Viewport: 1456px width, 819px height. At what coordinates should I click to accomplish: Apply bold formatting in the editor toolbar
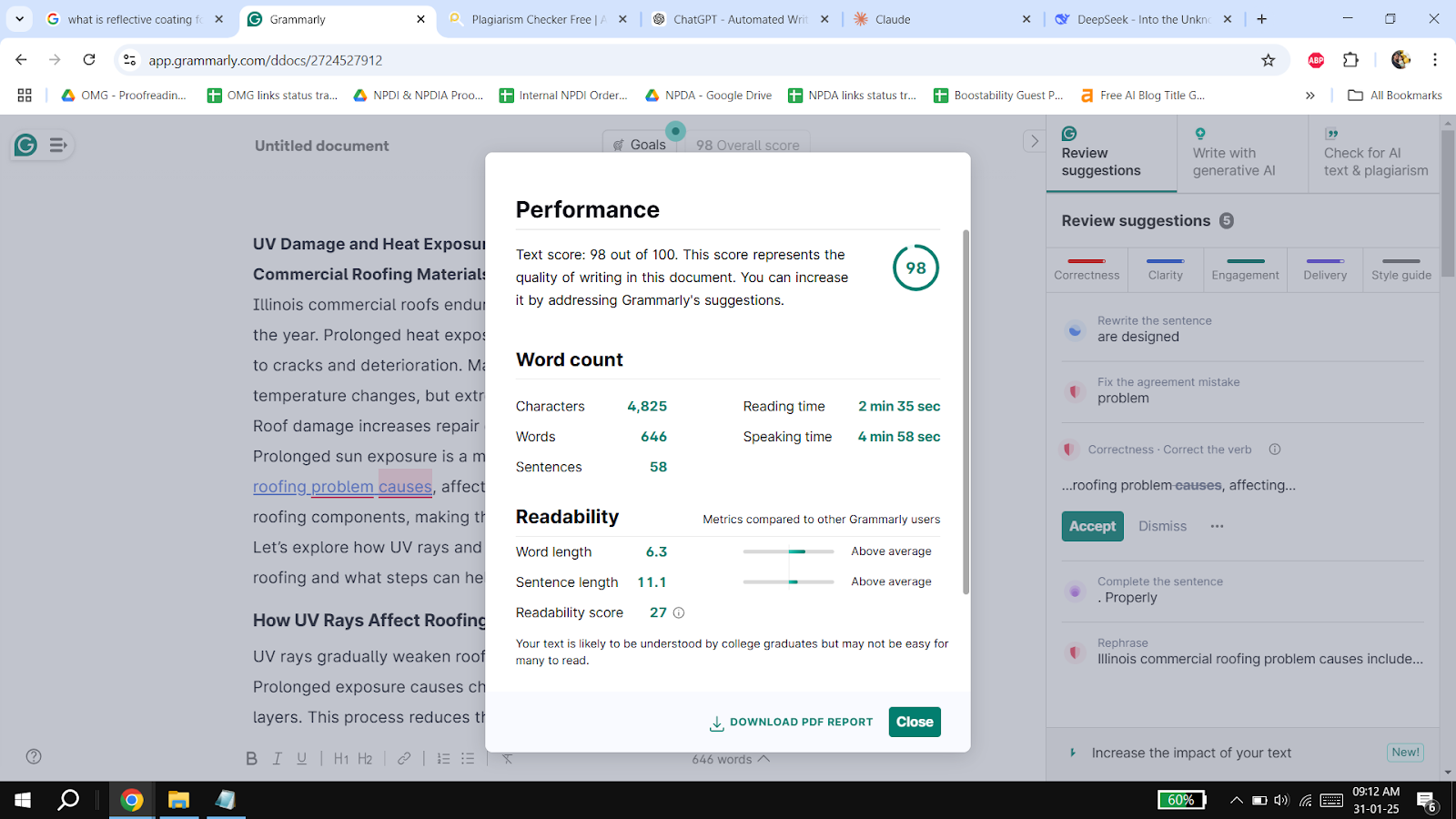pos(252,758)
